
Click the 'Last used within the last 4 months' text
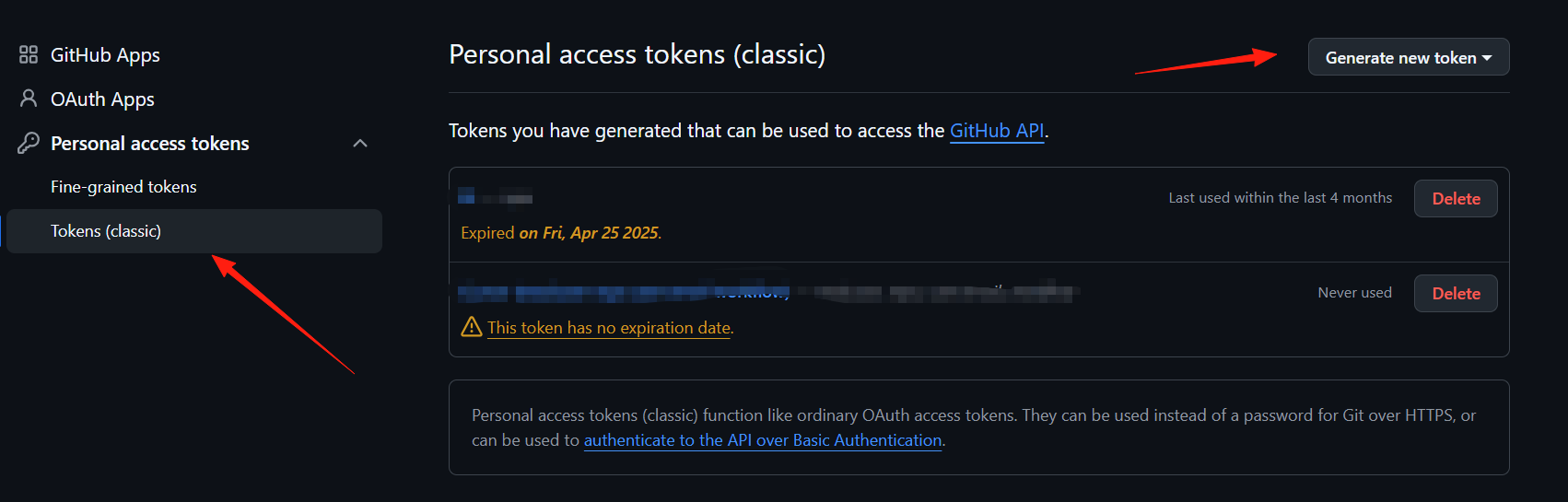click(x=1281, y=198)
